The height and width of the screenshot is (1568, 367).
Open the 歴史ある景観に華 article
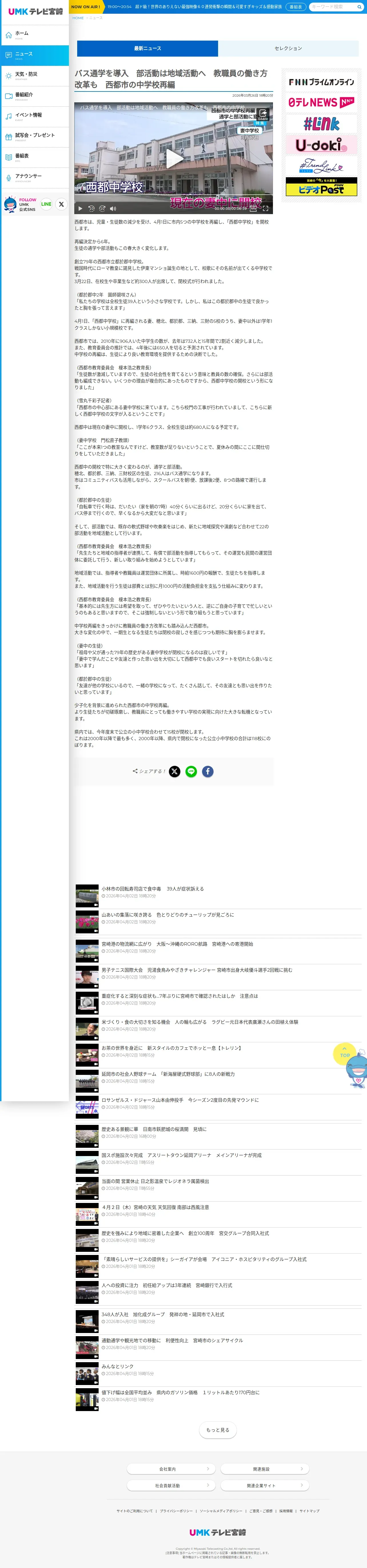coord(154,1129)
